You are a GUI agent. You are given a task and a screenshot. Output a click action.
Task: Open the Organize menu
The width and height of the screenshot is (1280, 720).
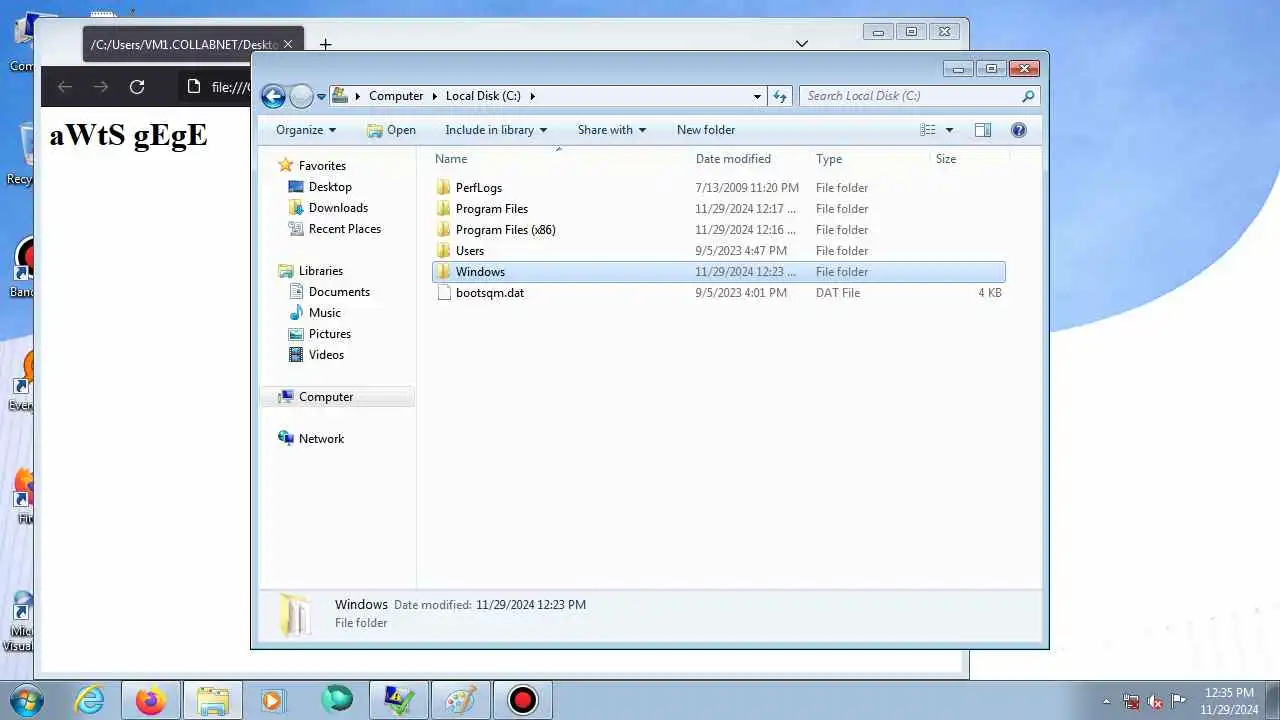[x=306, y=130]
